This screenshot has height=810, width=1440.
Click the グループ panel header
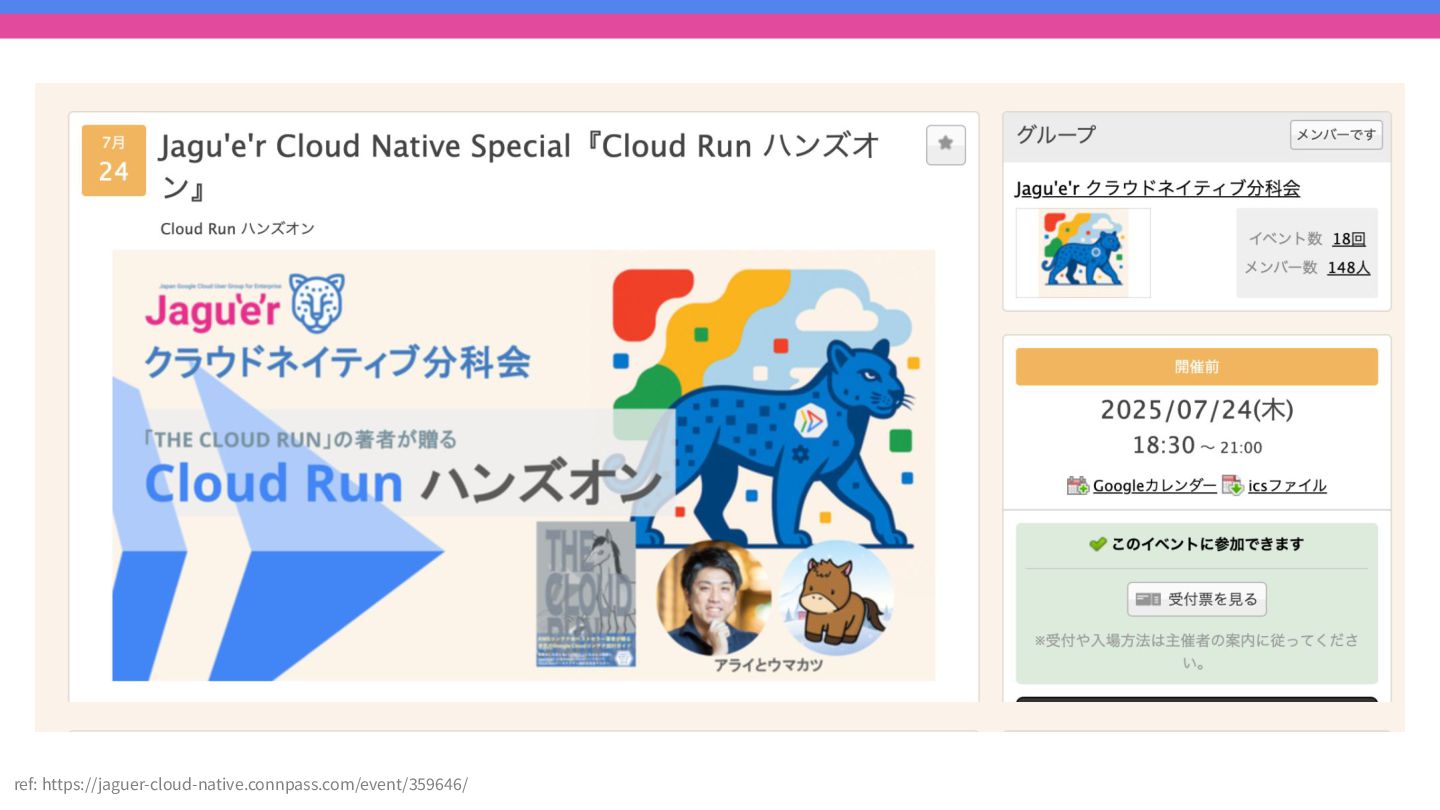pyautogui.click(x=1197, y=136)
